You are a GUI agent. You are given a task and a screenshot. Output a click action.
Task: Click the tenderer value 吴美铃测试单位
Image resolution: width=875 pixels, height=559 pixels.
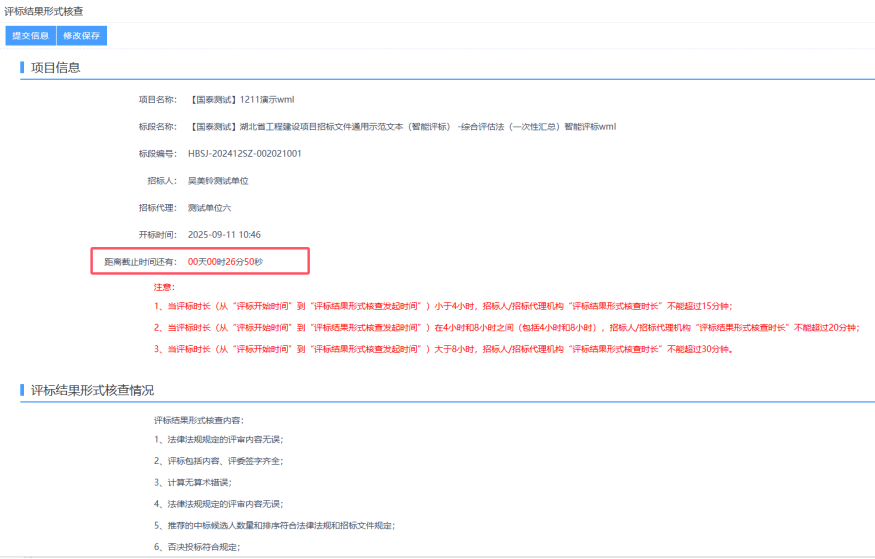pyautogui.click(x=217, y=181)
